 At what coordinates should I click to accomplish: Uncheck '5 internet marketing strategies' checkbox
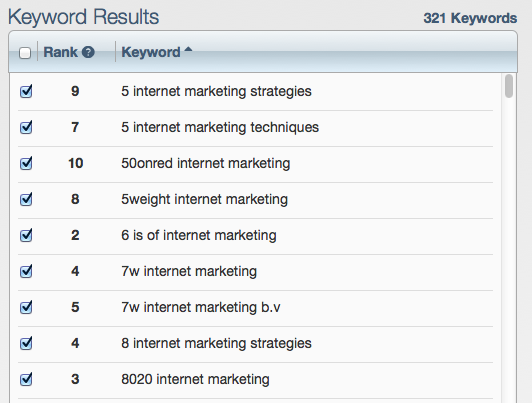(26, 91)
